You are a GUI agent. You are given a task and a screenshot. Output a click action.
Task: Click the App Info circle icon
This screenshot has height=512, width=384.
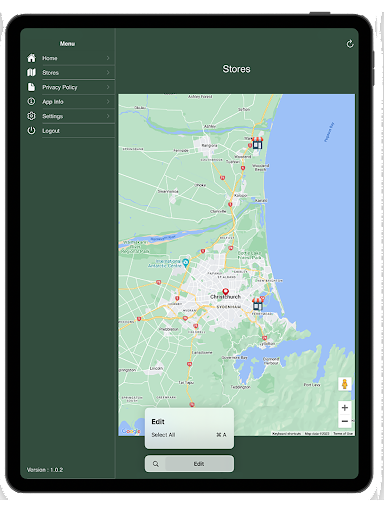(x=31, y=101)
